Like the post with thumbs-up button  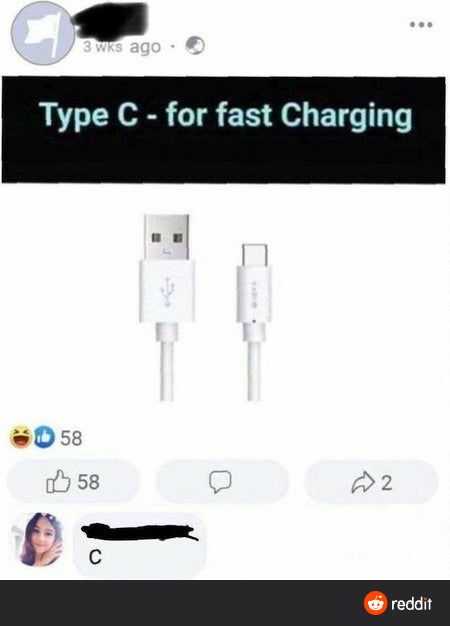73,481
